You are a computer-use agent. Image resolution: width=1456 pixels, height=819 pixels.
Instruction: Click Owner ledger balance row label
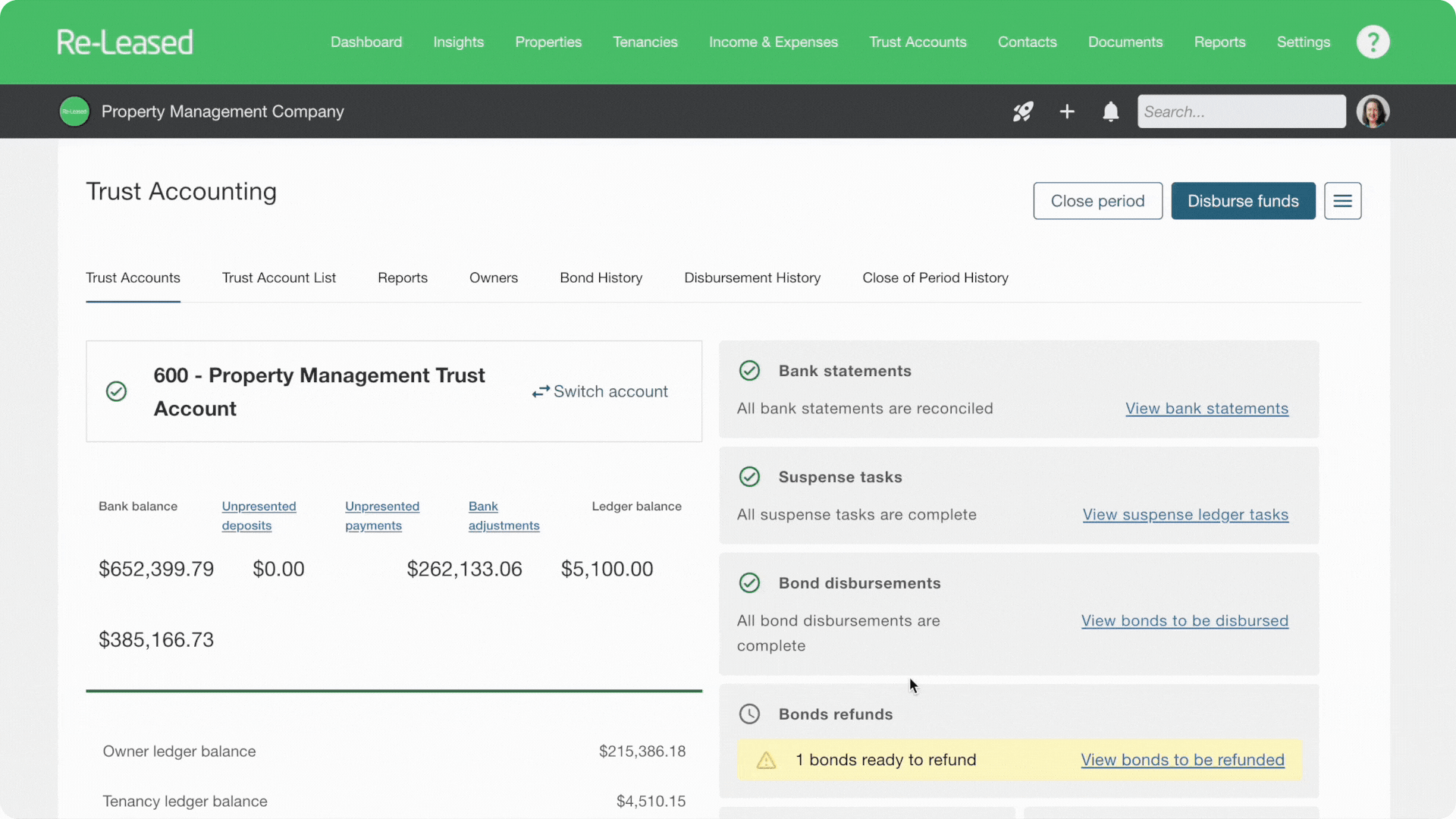point(179,752)
